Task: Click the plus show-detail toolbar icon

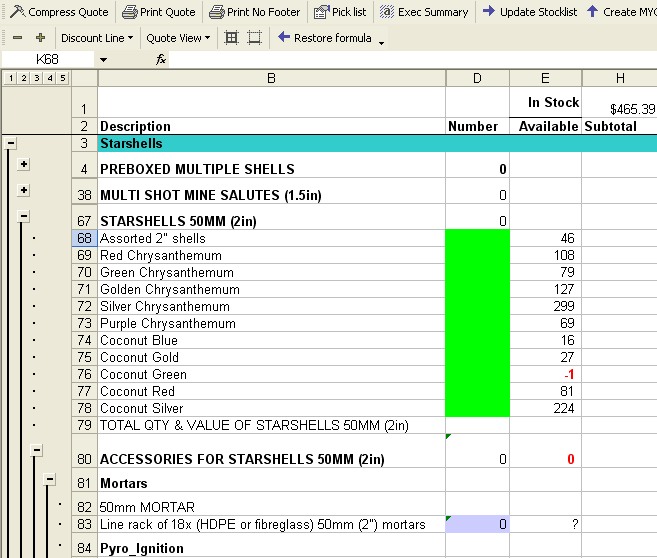Action: pyautogui.click(x=40, y=38)
